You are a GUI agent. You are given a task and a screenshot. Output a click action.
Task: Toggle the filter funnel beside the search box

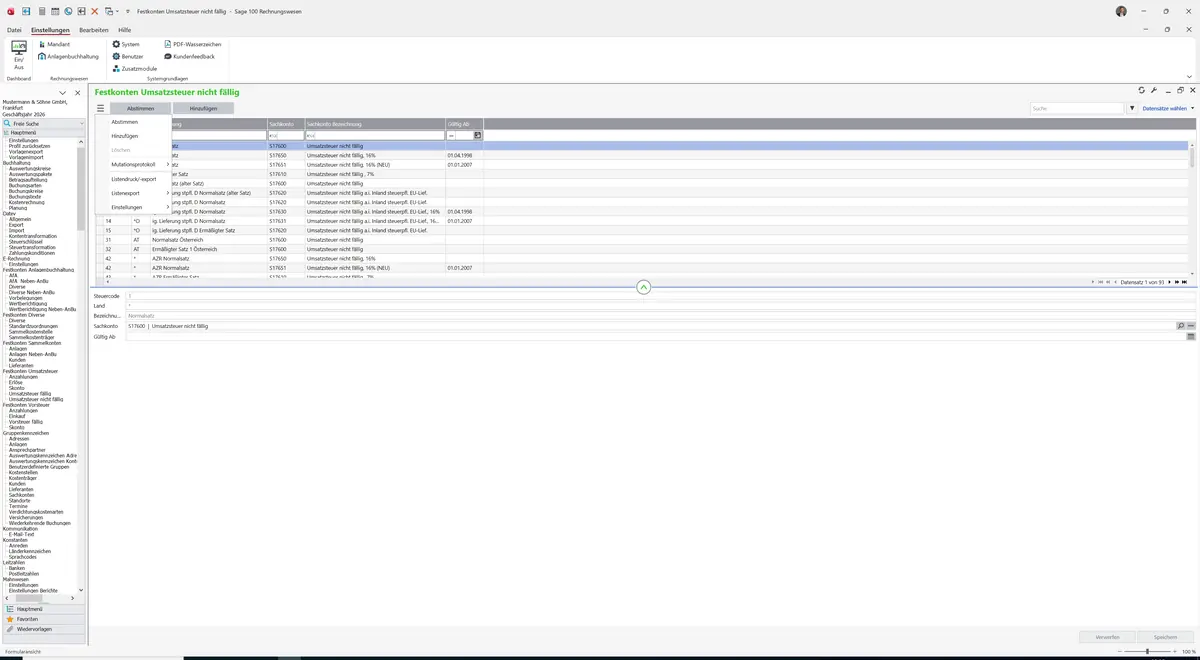[x=1132, y=108]
